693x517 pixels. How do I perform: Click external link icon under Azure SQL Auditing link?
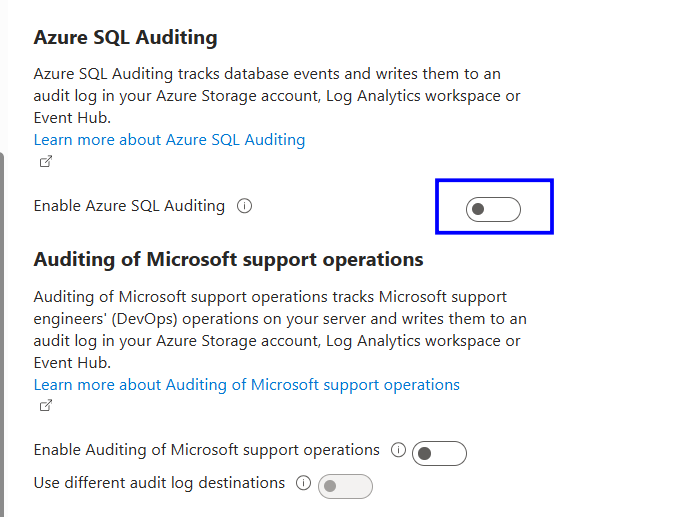[46, 161]
